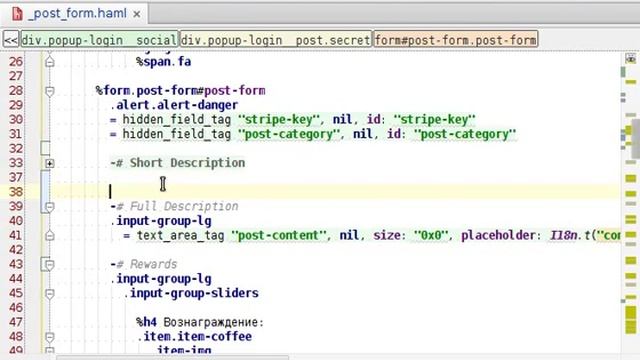Click the -# Rewards comment
Image resolution: width=640 pixels, height=360 pixels.
(144, 264)
